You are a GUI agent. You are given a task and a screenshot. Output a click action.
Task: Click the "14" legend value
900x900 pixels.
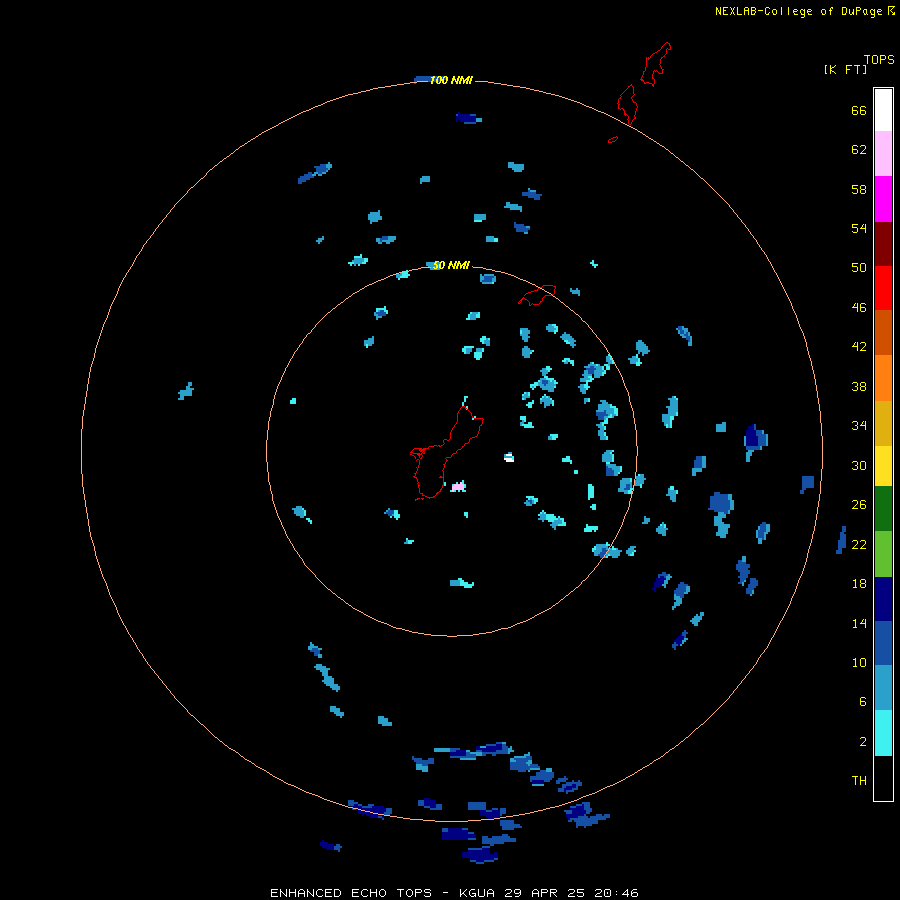(859, 623)
